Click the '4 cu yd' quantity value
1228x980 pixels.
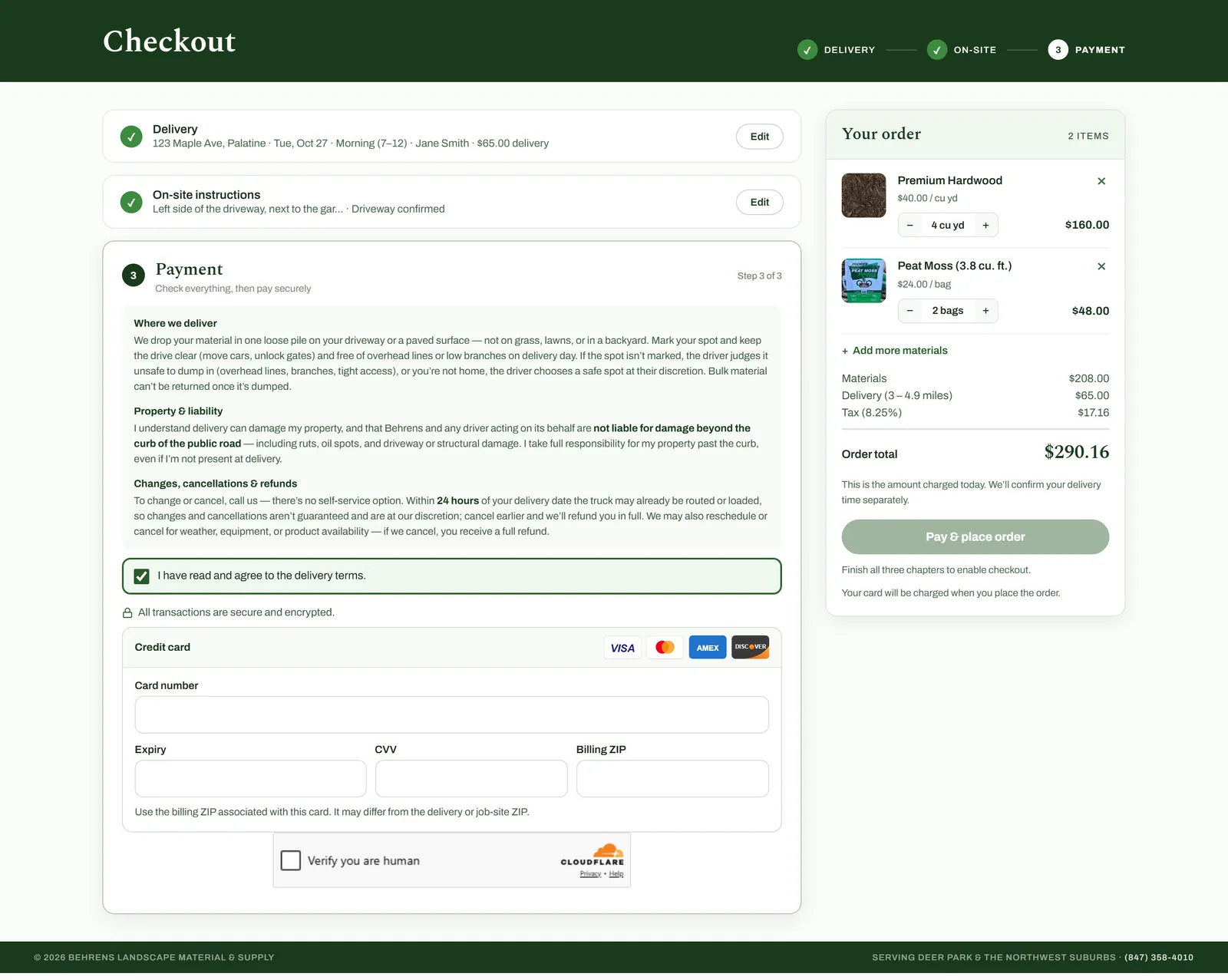947,226
